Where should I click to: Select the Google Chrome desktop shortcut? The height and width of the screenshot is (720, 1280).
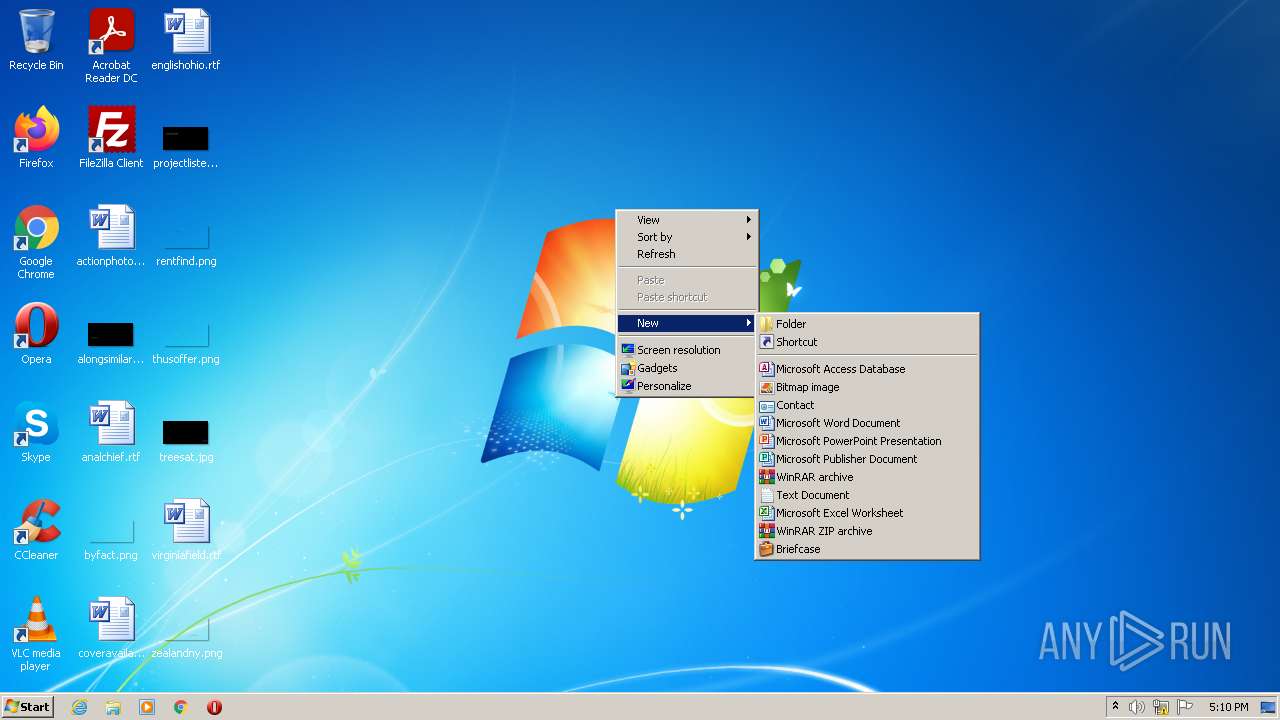[36, 242]
